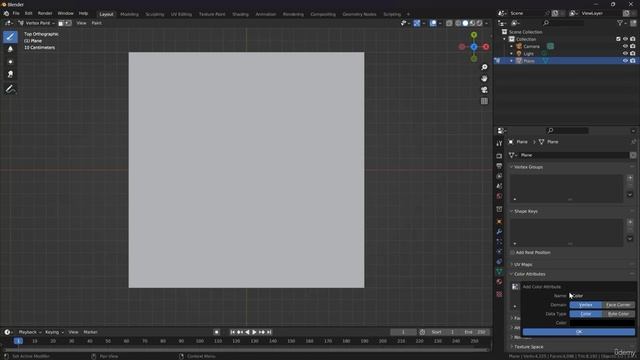Pick the black Color swatch in dialog
This screenshot has height=360, width=640.
pyautogui.click(x=602, y=323)
